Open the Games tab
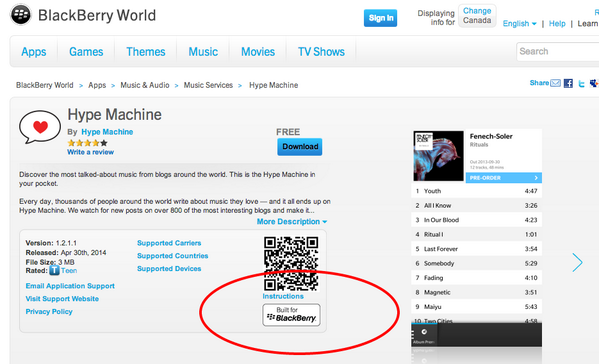Viewport: 599px width, 364px height. (86, 52)
